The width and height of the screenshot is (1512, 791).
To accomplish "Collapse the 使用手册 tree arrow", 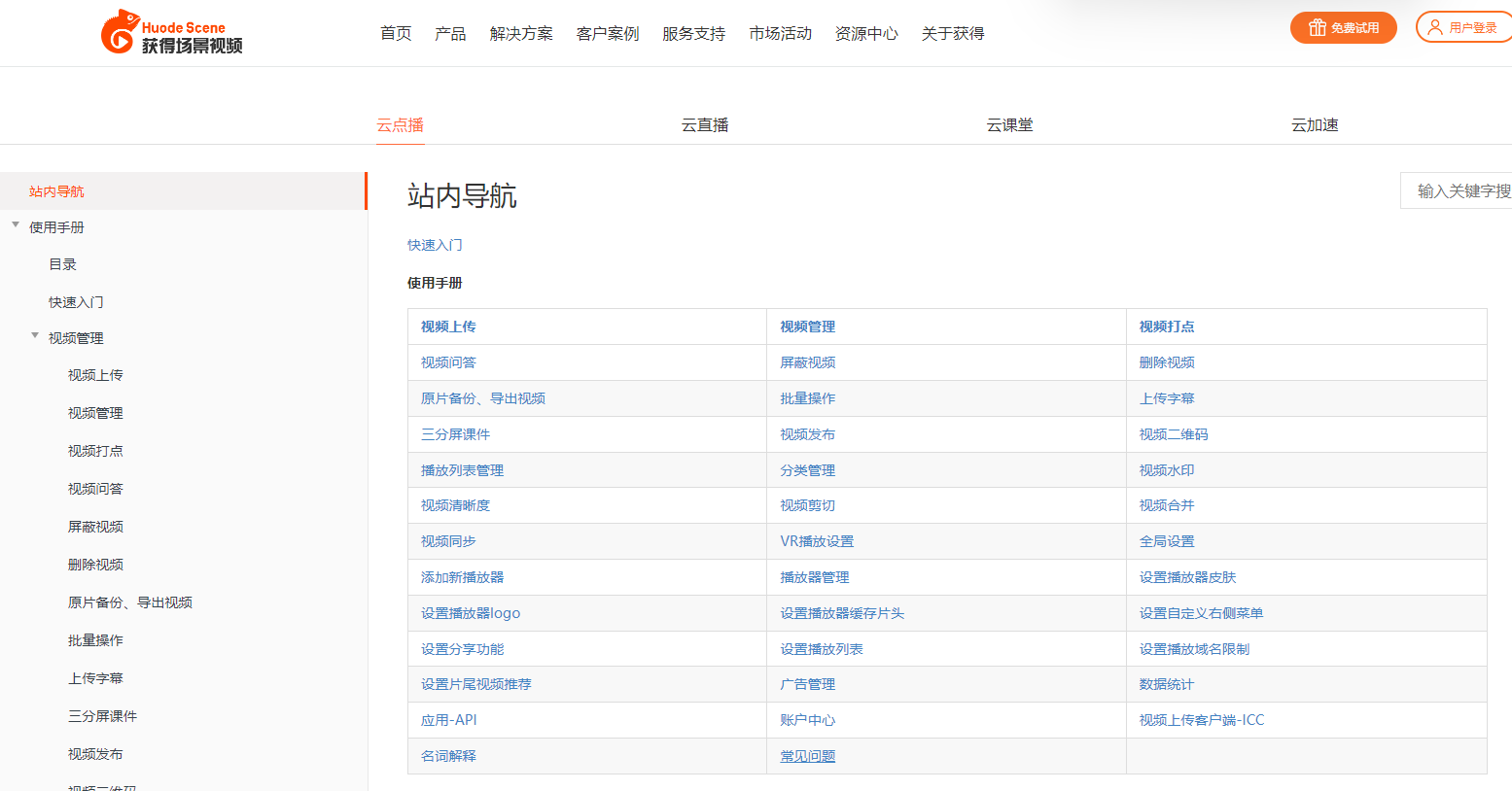I will pyautogui.click(x=16, y=224).
